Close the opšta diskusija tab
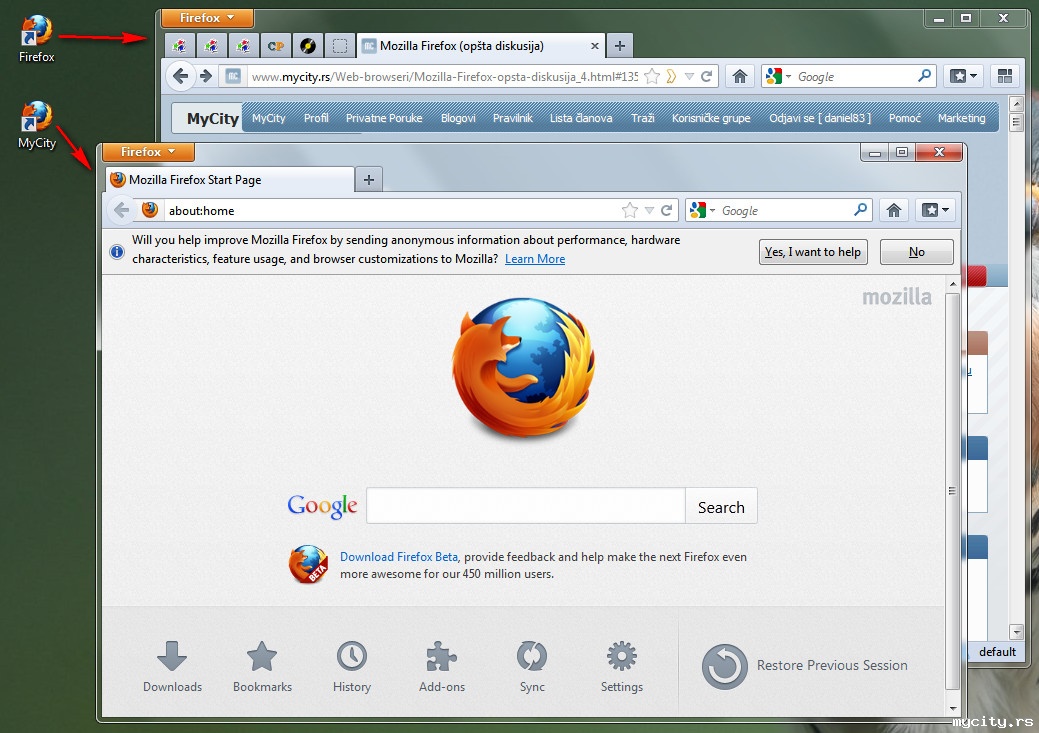The width and height of the screenshot is (1039, 733). pos(594,46)
